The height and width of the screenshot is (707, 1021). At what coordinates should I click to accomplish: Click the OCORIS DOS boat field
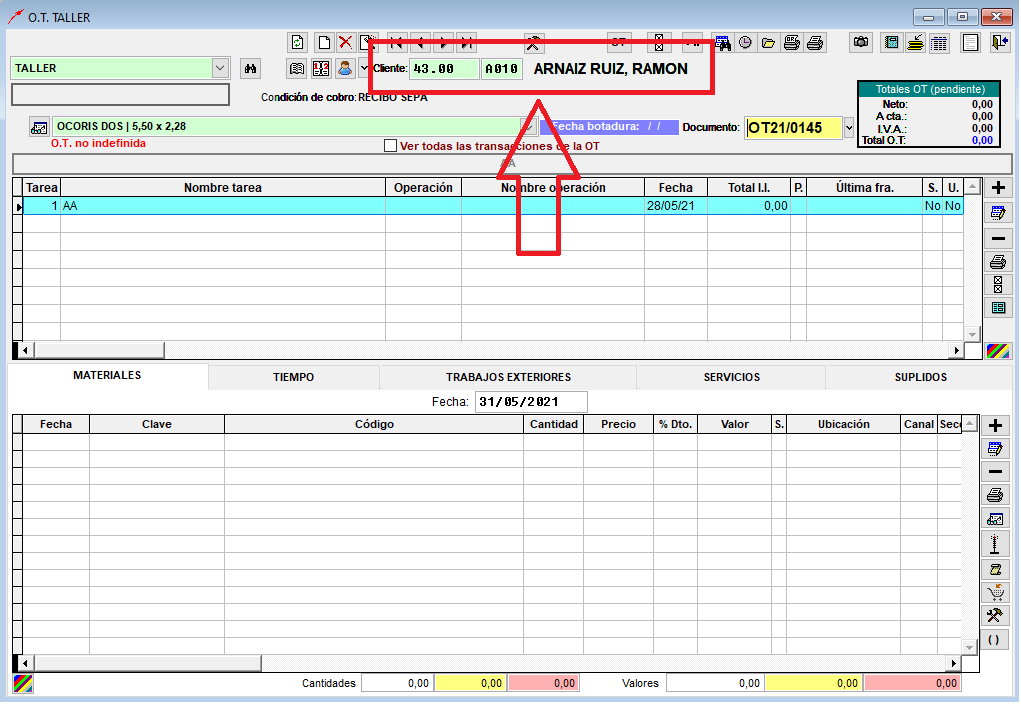click(287, 126)
